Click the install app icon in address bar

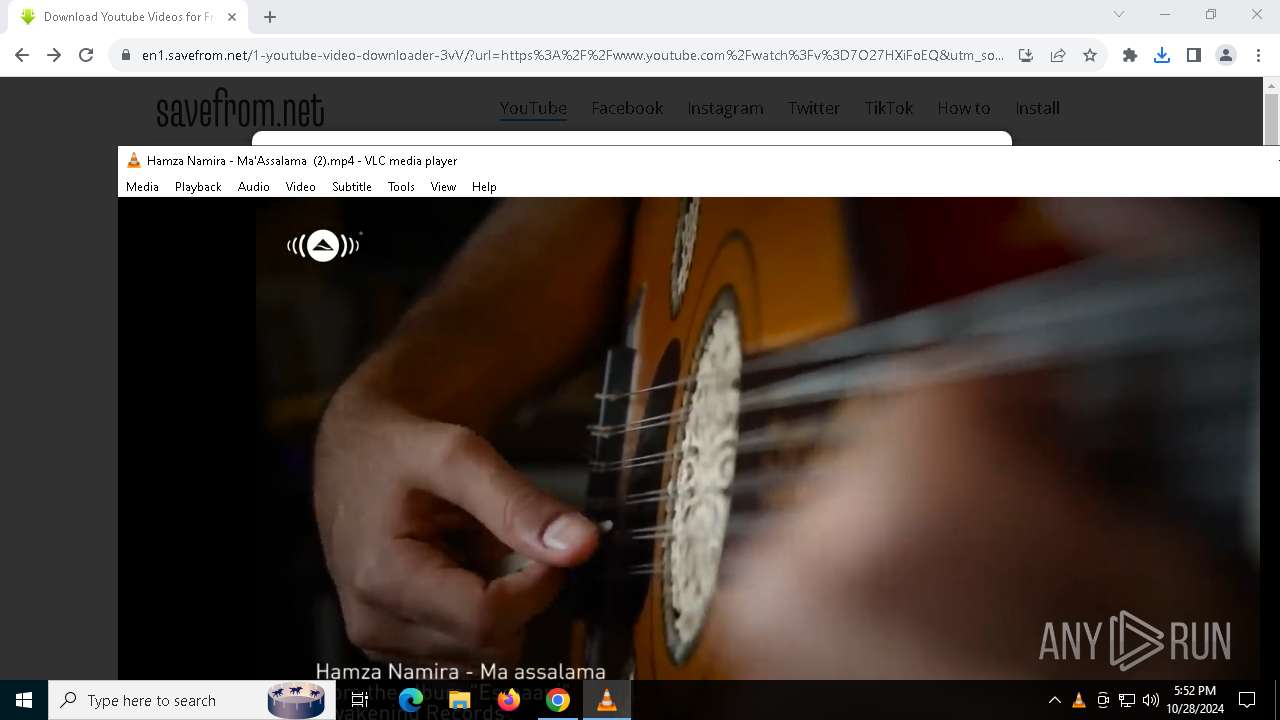tap(1025, 55)
